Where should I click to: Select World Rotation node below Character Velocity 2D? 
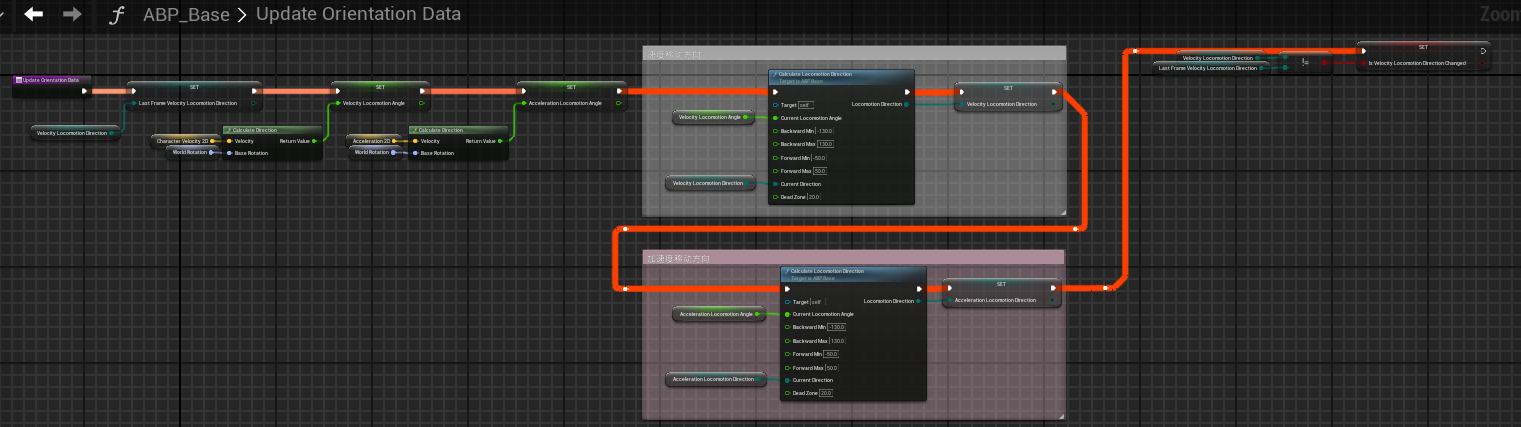point(194,152)
